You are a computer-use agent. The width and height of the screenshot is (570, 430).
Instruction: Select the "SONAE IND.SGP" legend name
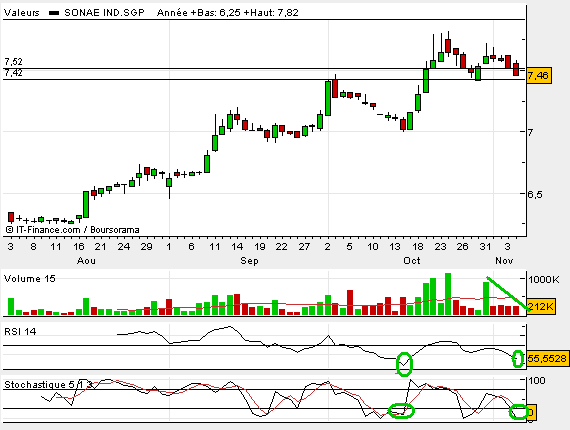(x=104, y=13)
